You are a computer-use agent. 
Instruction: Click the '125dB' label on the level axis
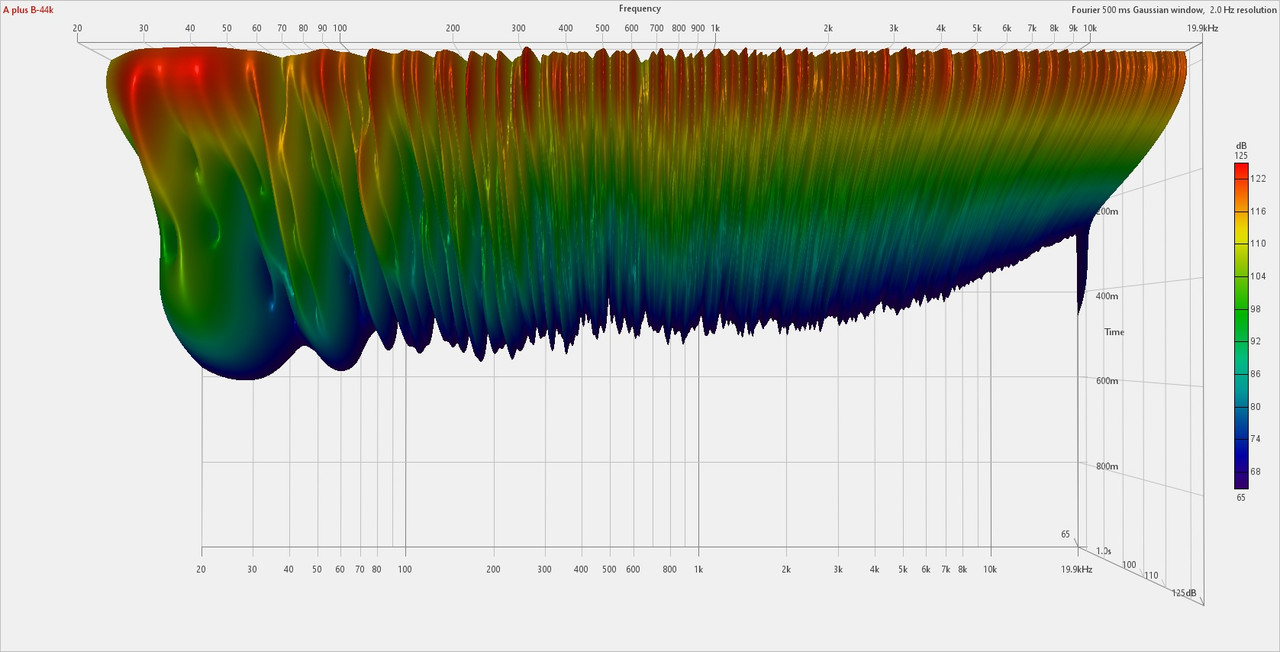[1184, 593]
